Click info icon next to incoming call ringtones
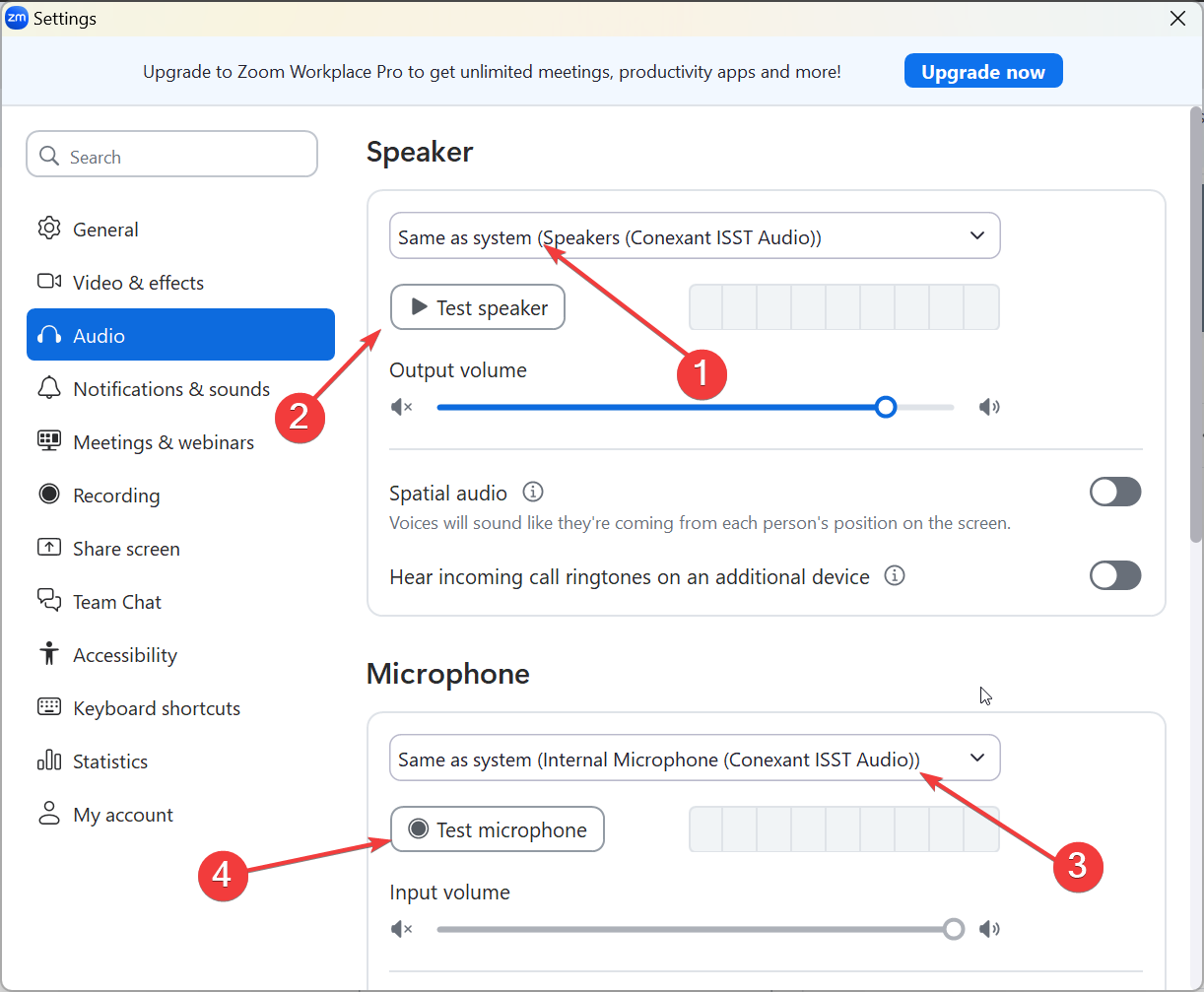This screenshot has width=1204, height=992. 895,575
